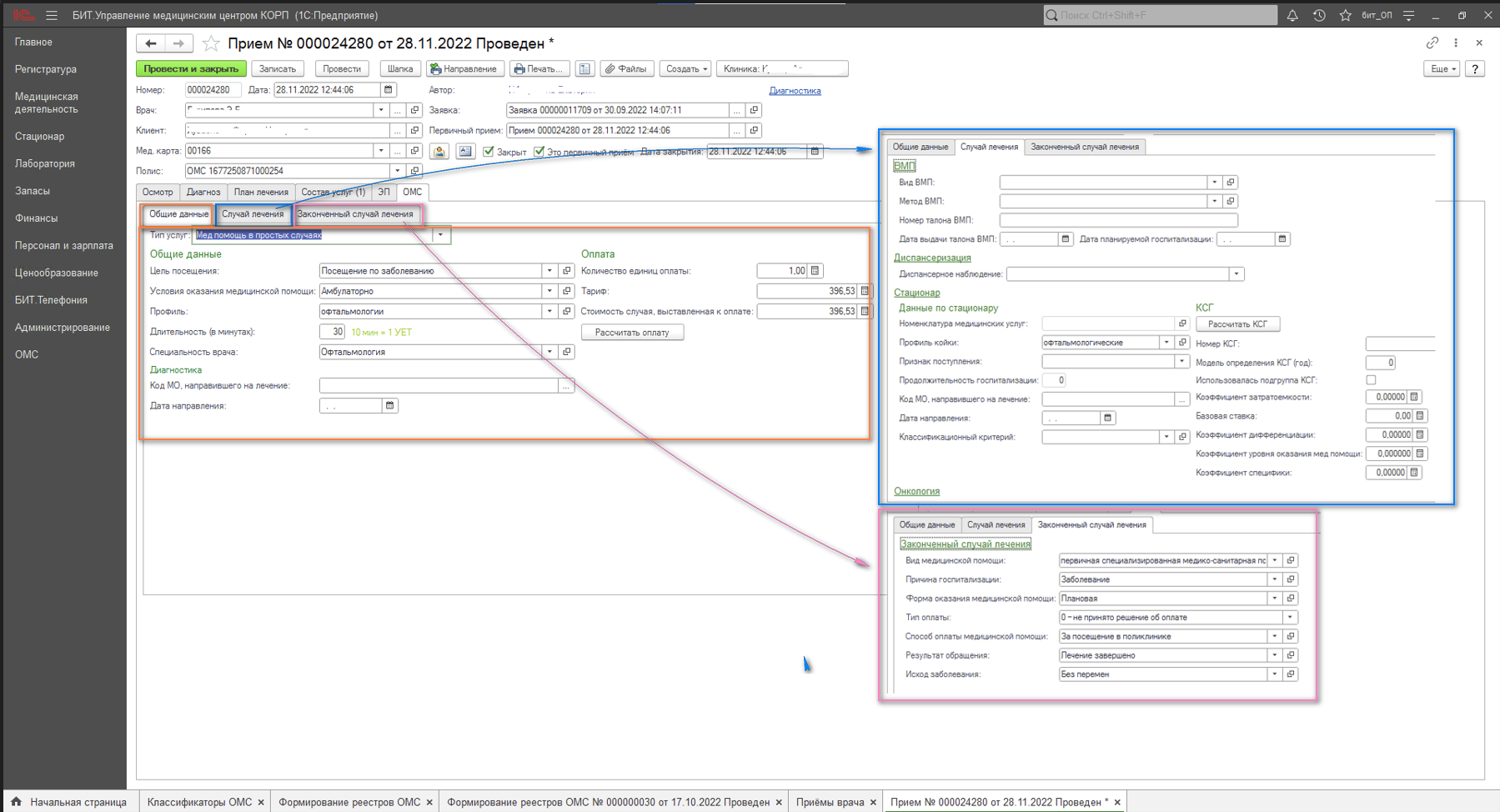Open БИТ.Телефония section in sidebar
The width and height of the screenshot is (1500, 812).
click(51, 300)
